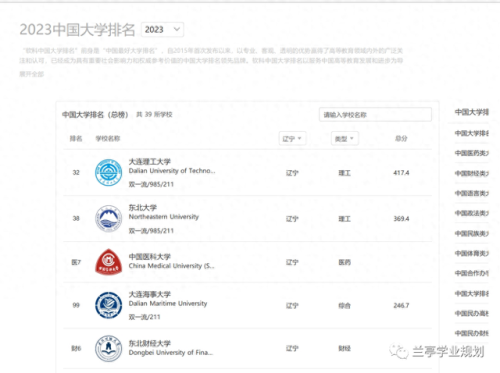500x373 pixels.
Task: Open 中国民办财经 ranking in the sidebar
Action: [472, 333]
